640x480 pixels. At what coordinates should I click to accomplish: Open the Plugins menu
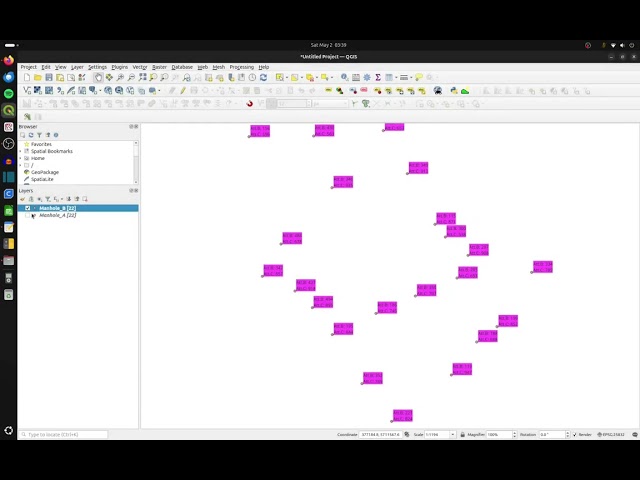[120, 67]
